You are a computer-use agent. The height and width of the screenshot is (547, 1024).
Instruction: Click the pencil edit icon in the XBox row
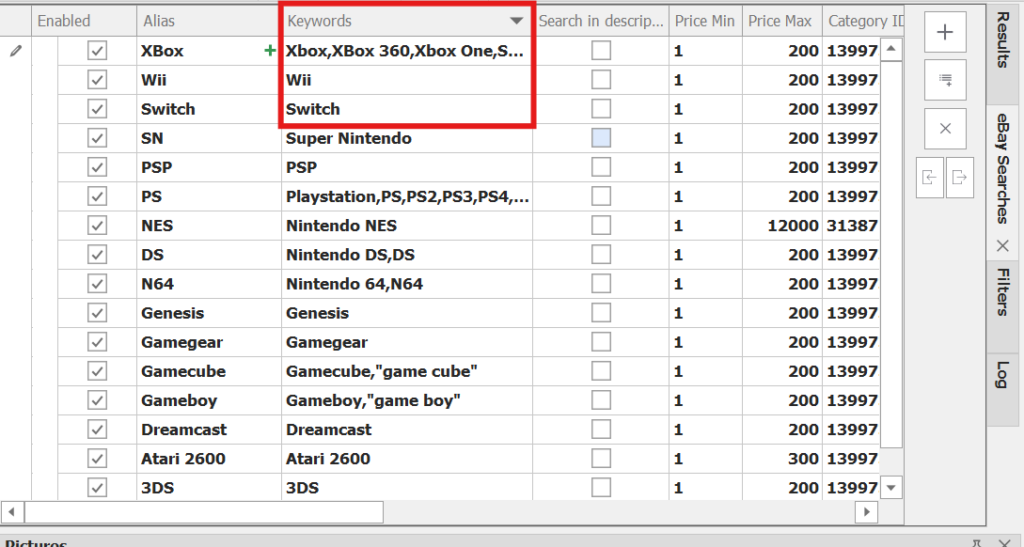click(x=16, y=50)
